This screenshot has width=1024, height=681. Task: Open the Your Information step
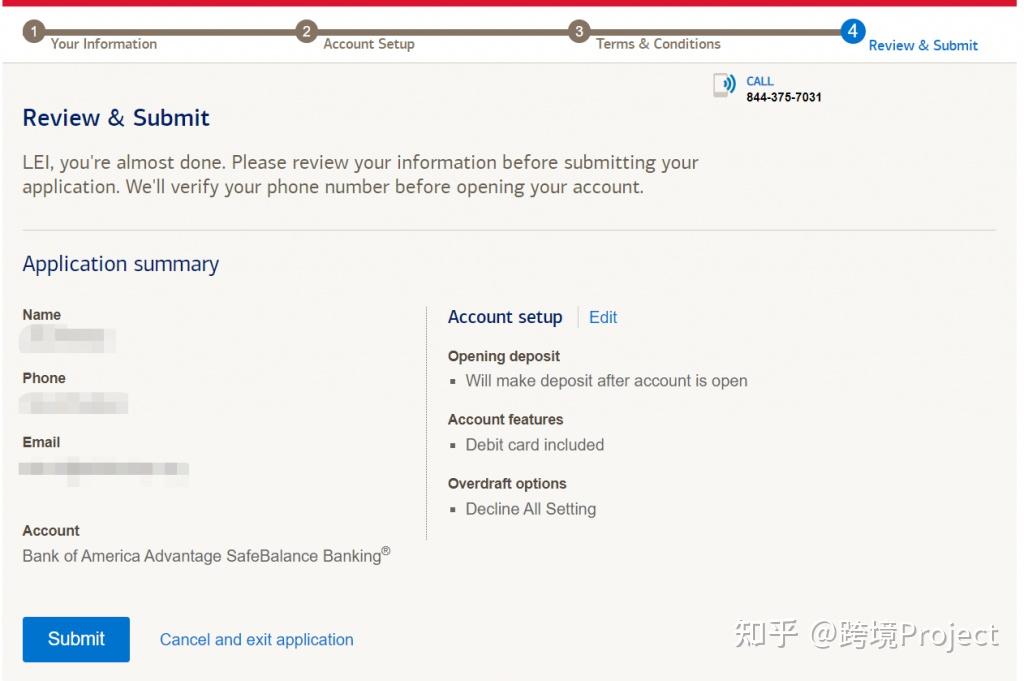[x=104, y=44]
